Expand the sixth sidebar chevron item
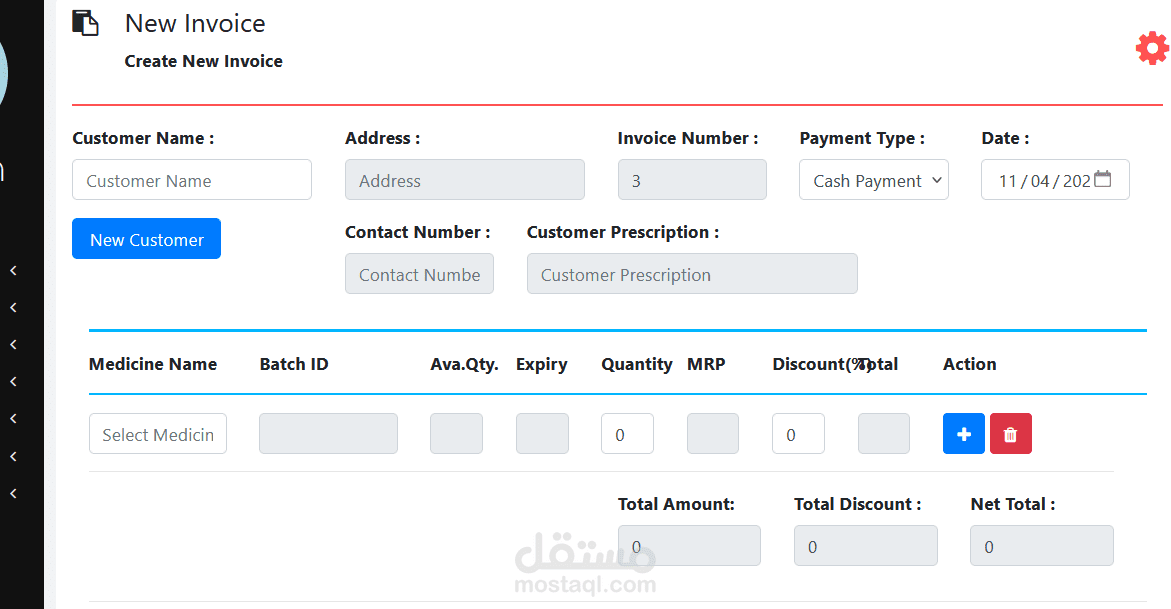Viewport: 1171px width, 609px height. pos(13,456)
